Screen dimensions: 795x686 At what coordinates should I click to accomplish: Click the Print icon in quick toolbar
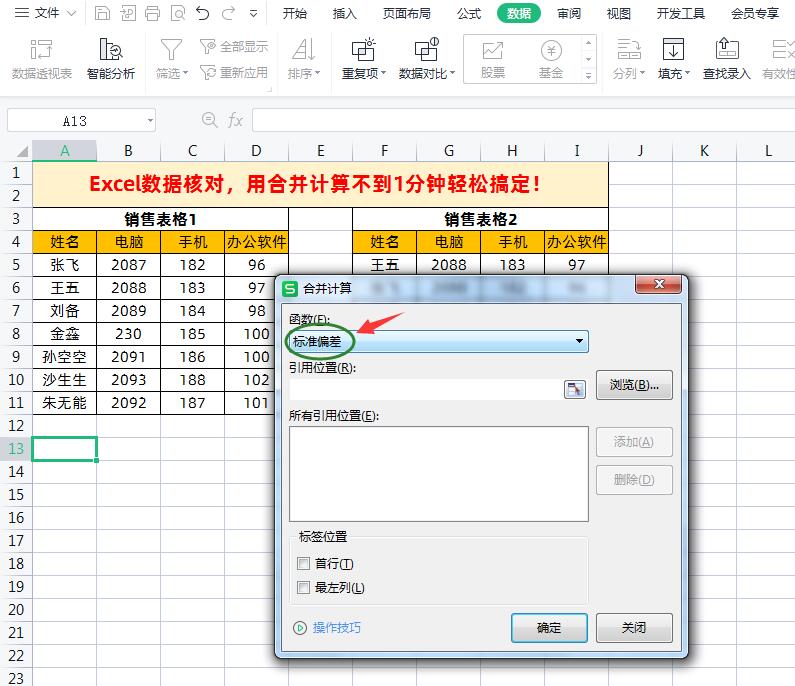(x=152, y=13)
